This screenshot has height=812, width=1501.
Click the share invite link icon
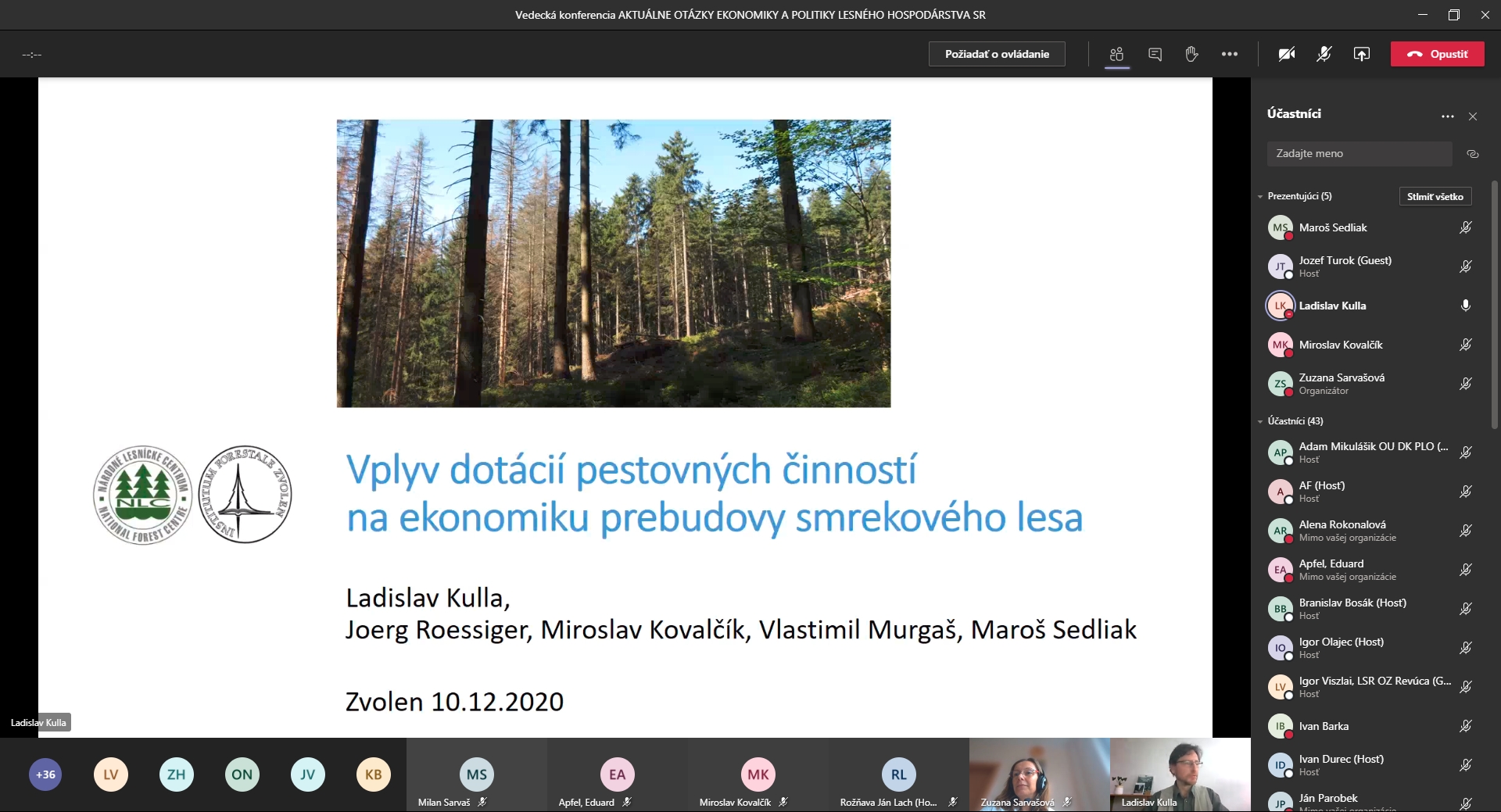tap(1472, 154)
